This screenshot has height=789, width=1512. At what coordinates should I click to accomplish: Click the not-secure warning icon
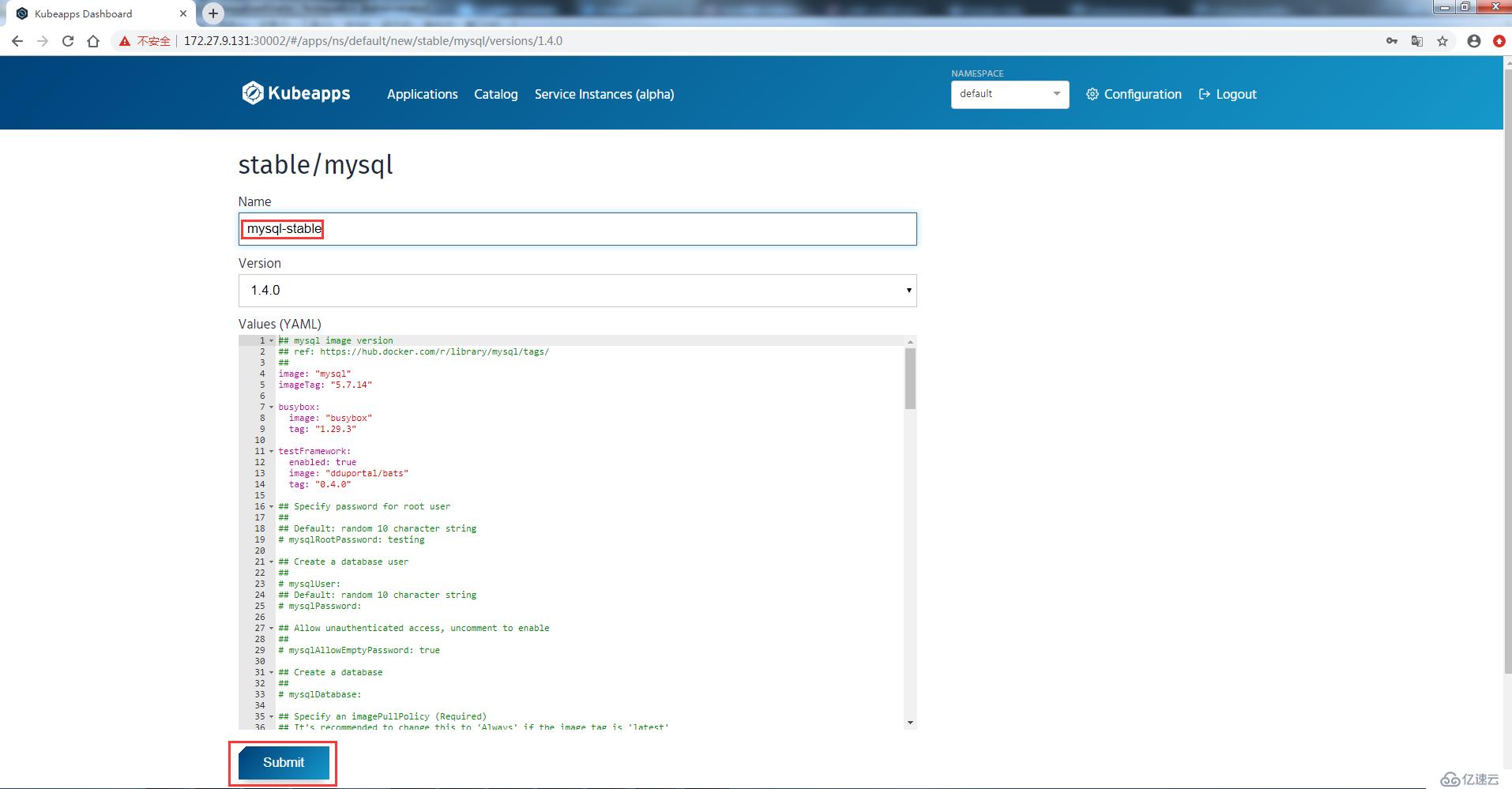point(125,41)
